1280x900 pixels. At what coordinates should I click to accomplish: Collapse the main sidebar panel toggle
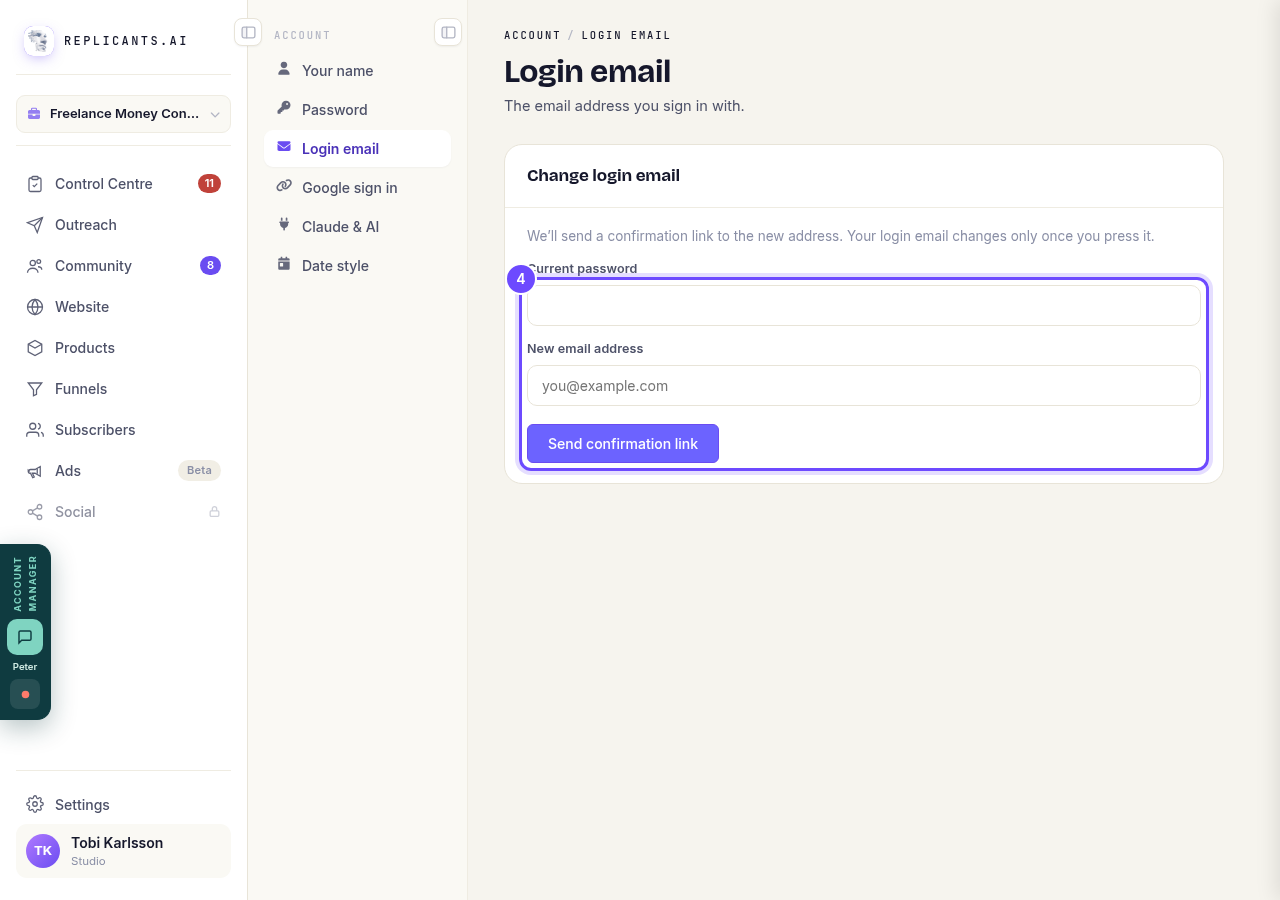[x=248, y=32]
